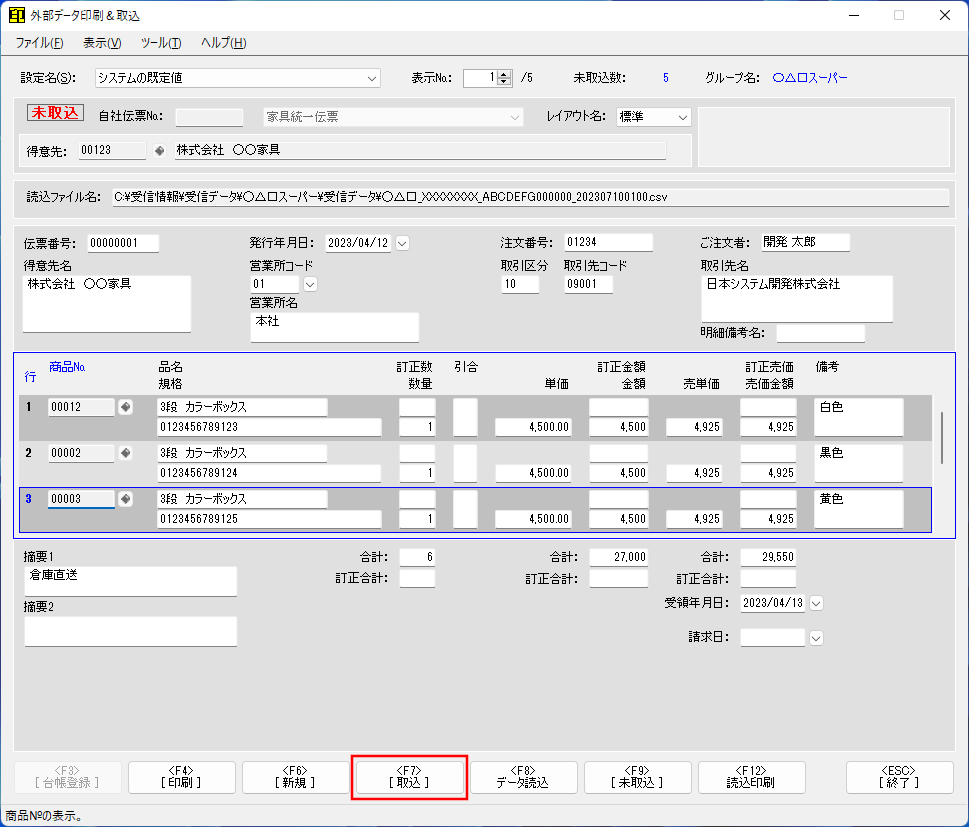Click the ESC 終了 button

[899, 777]
